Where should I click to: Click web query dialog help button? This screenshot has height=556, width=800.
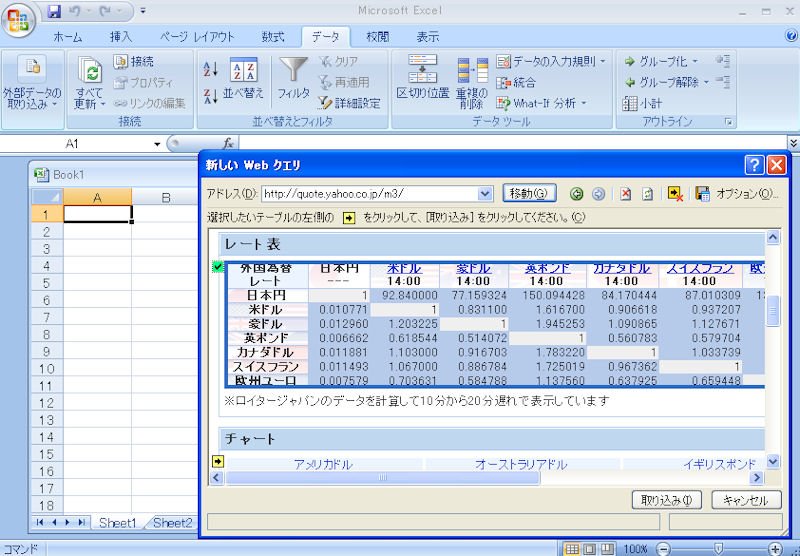coord(754,165)
